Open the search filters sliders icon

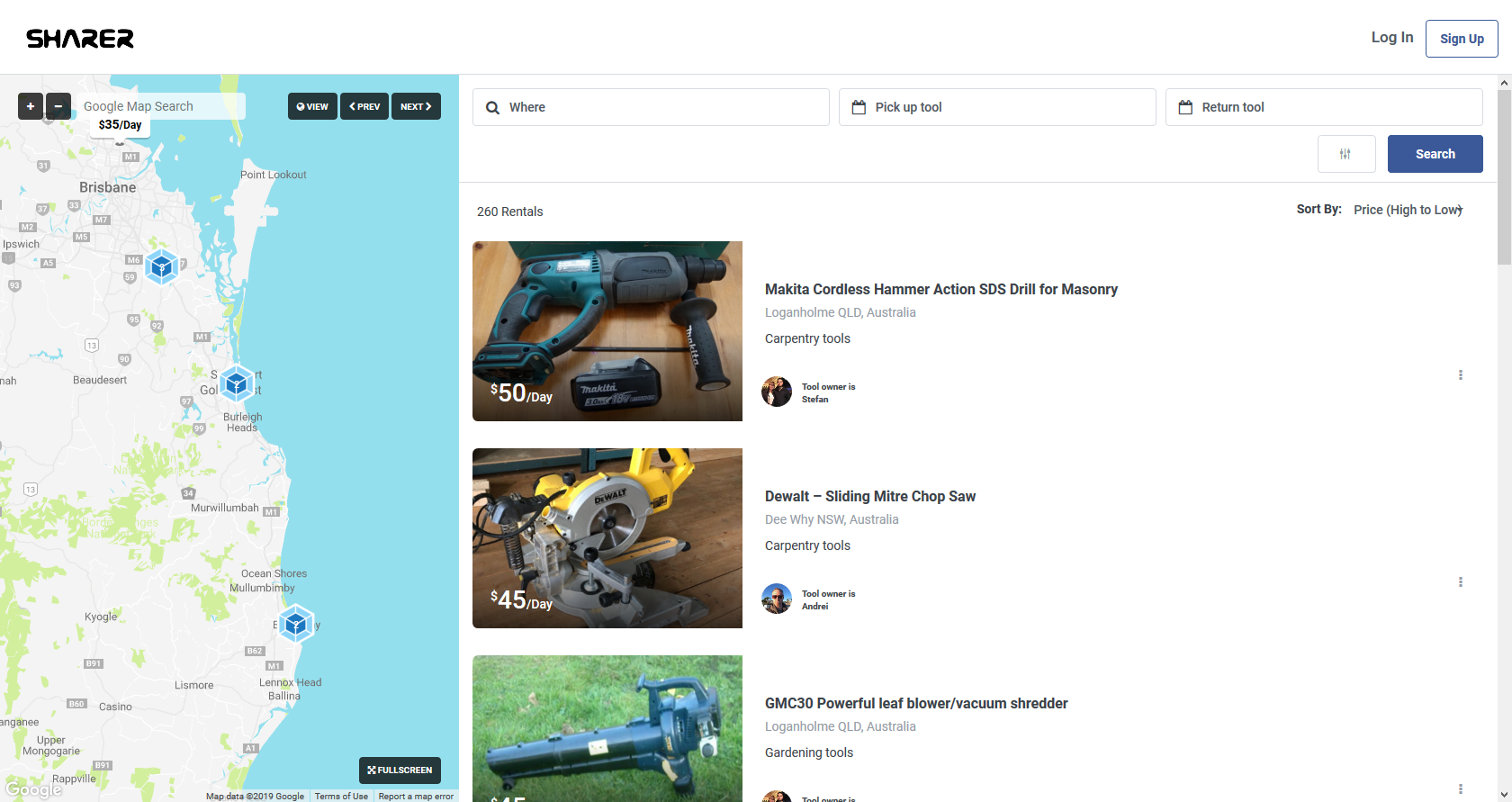click(1346, 154)
